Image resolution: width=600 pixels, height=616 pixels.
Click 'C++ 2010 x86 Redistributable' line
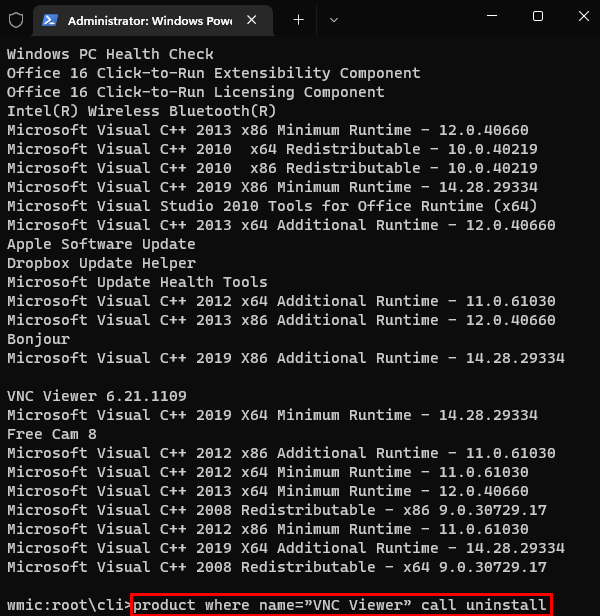point(272,168)
